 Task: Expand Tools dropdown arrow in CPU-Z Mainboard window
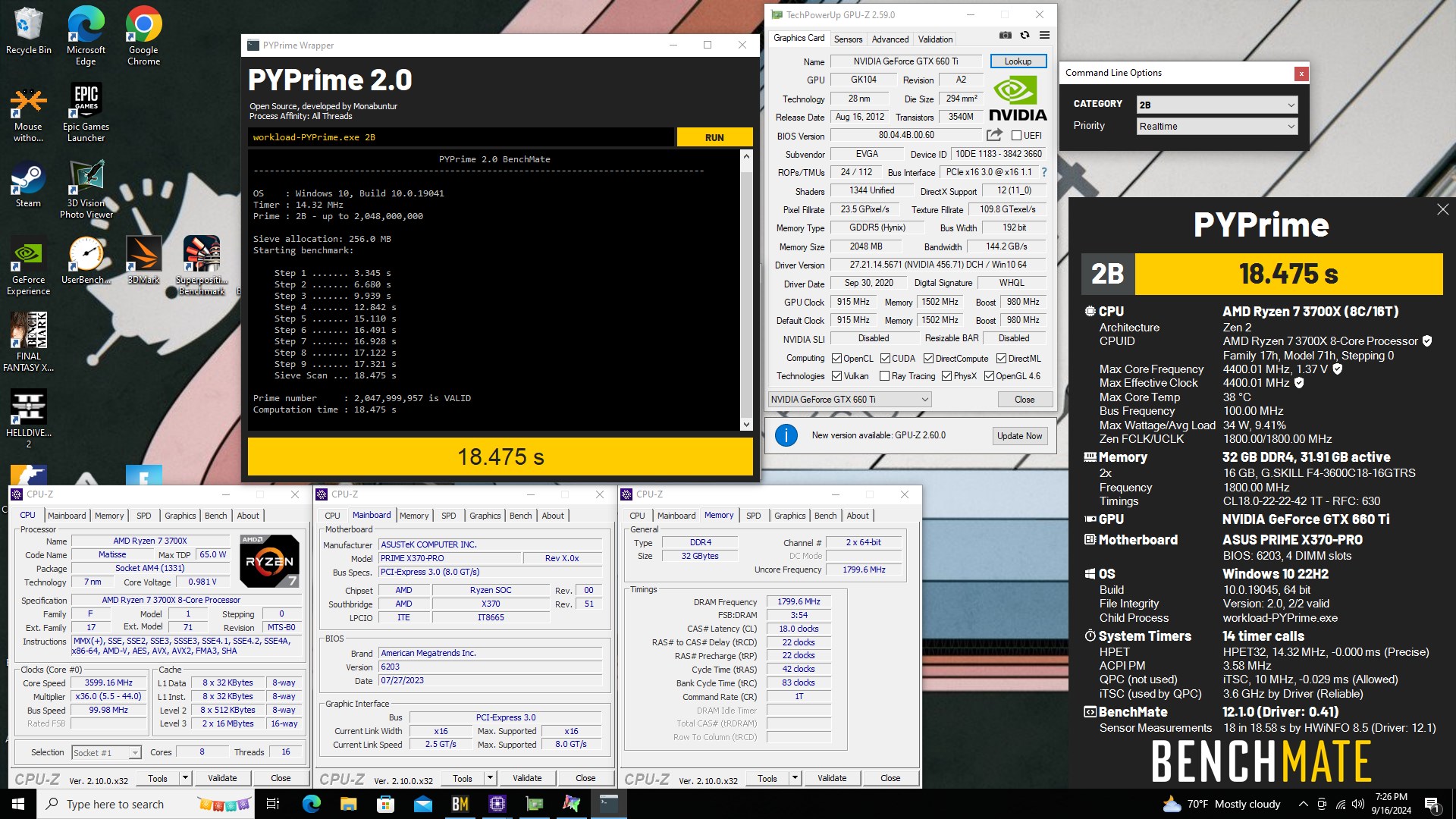(489, 778)
